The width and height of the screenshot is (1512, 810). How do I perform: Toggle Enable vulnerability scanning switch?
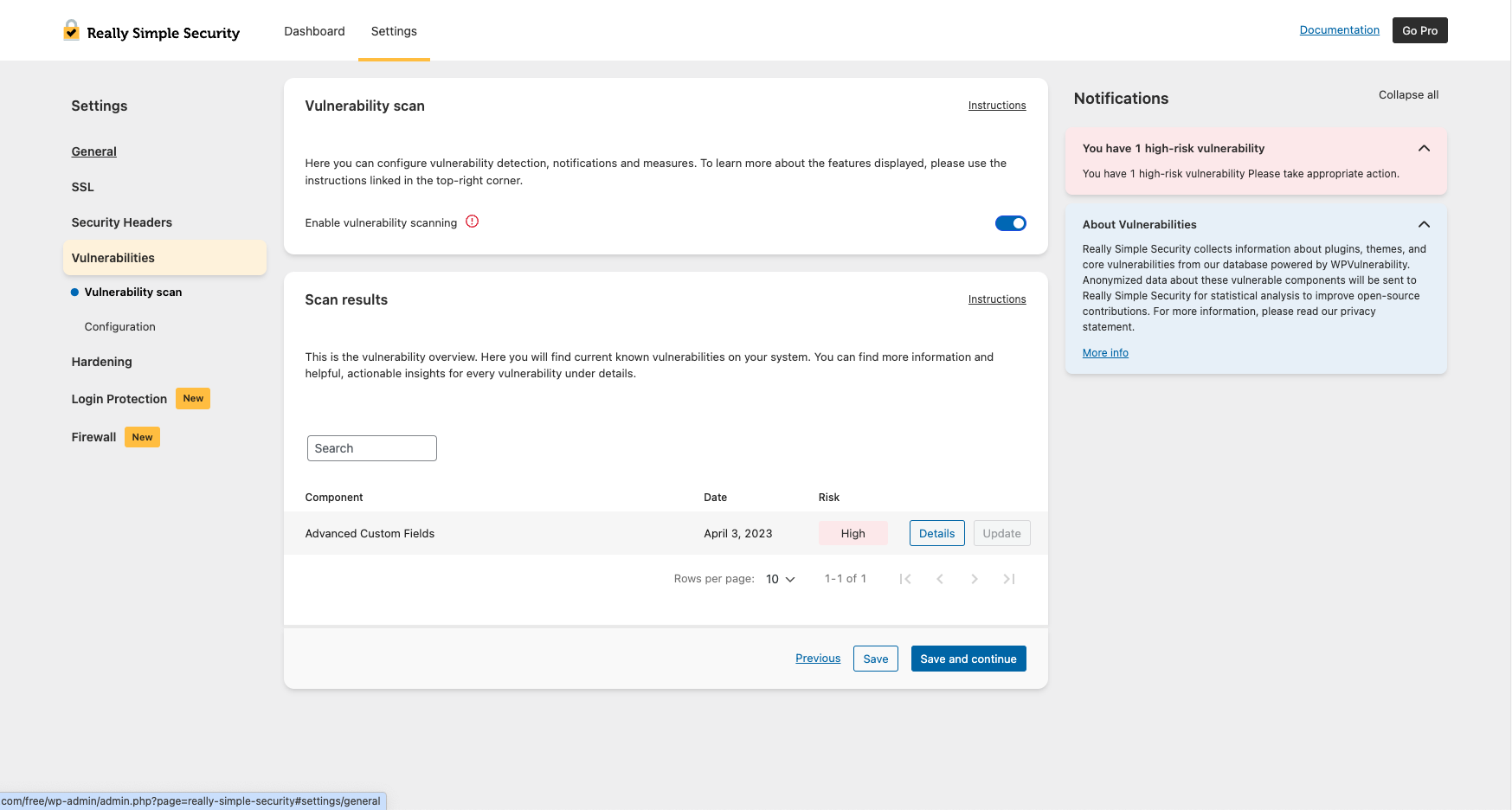click(1010, 223)
